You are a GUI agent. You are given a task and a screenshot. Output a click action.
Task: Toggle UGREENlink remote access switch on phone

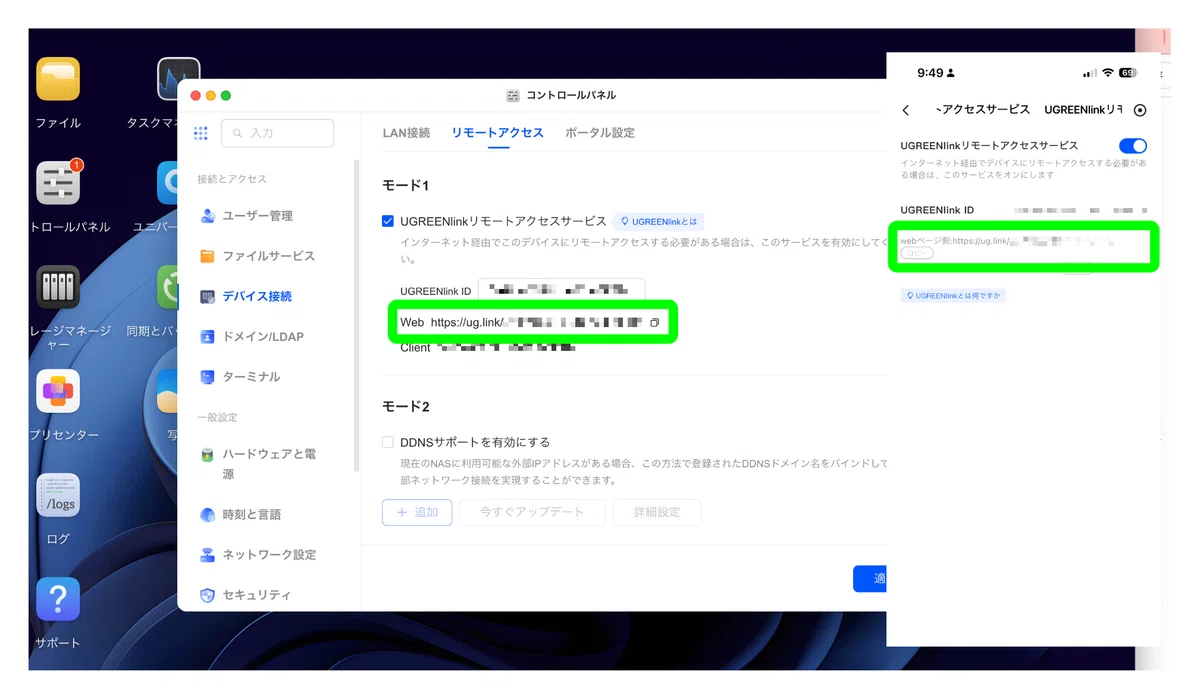coord(1133,146)
